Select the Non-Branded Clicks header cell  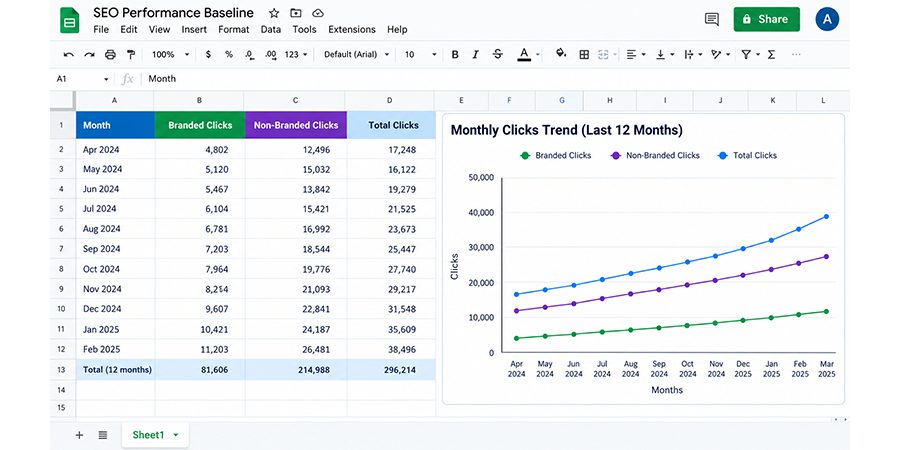pyautogui.click(x=296, y=125)
